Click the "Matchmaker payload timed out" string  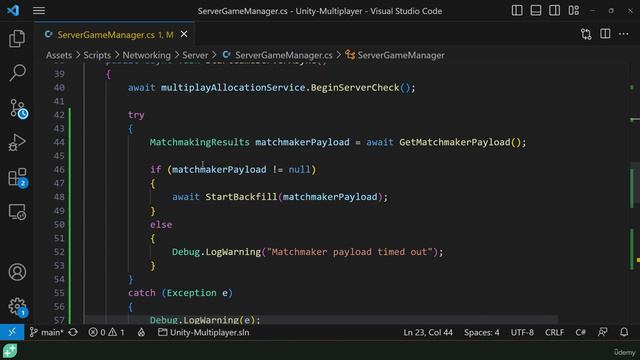point(349,252)
